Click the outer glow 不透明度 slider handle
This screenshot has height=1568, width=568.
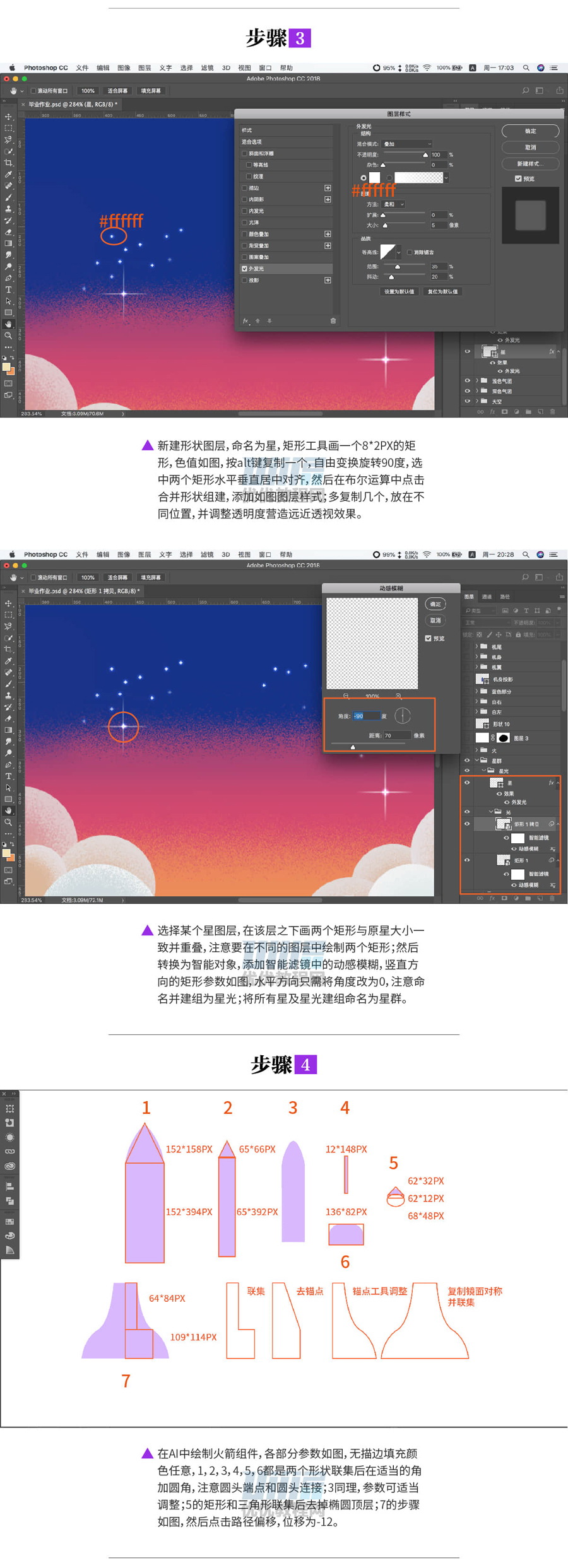425,155
